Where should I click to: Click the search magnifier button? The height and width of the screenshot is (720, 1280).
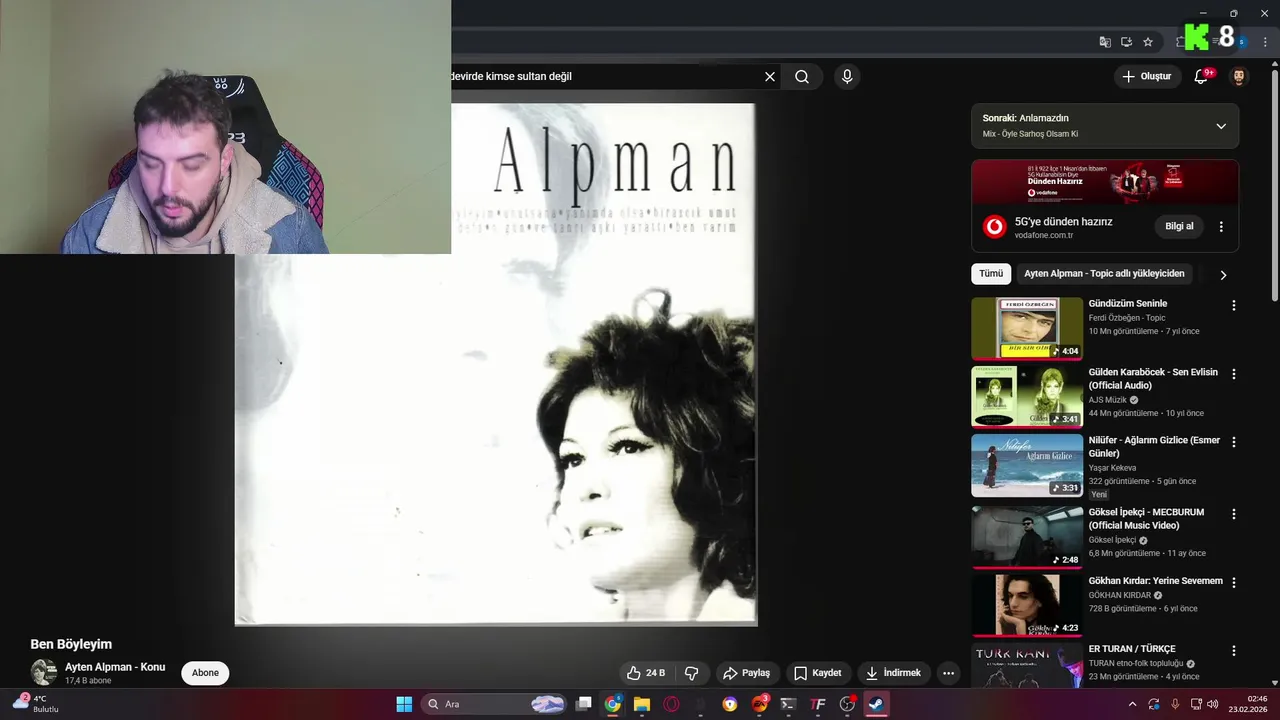tap(802, 76)
